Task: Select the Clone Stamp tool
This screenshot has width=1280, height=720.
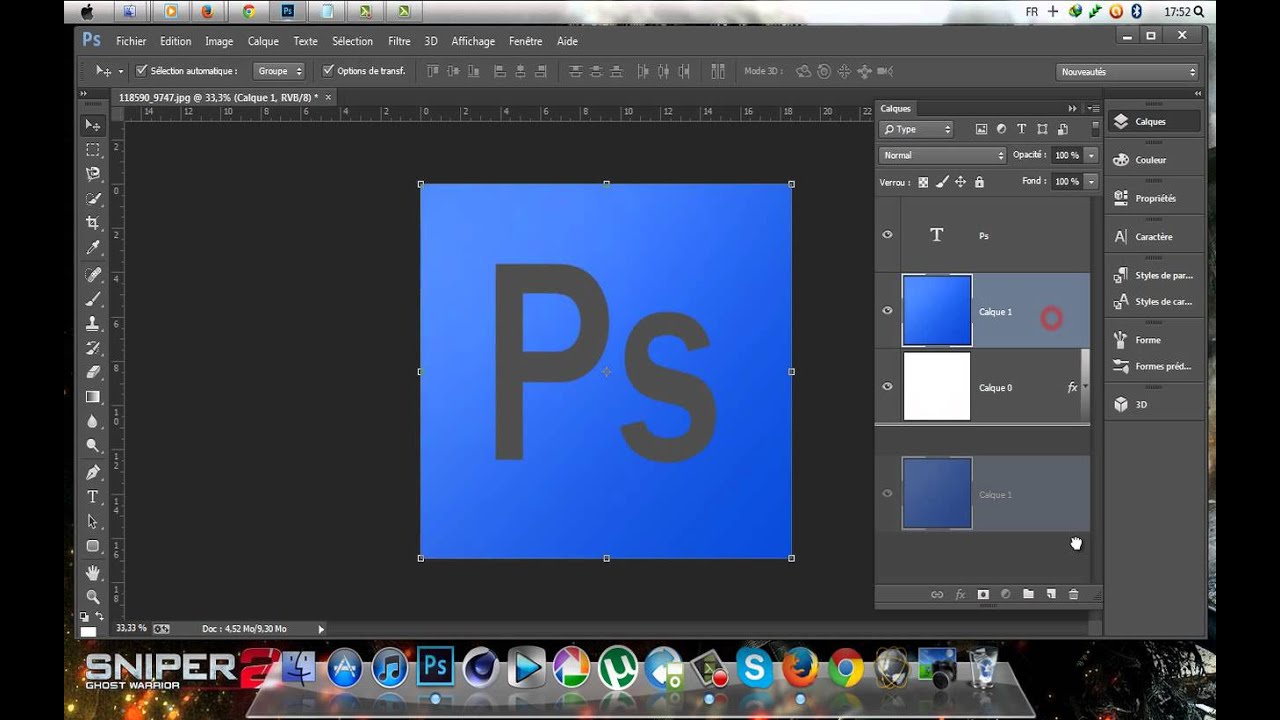Action: (x=93, y=323)
